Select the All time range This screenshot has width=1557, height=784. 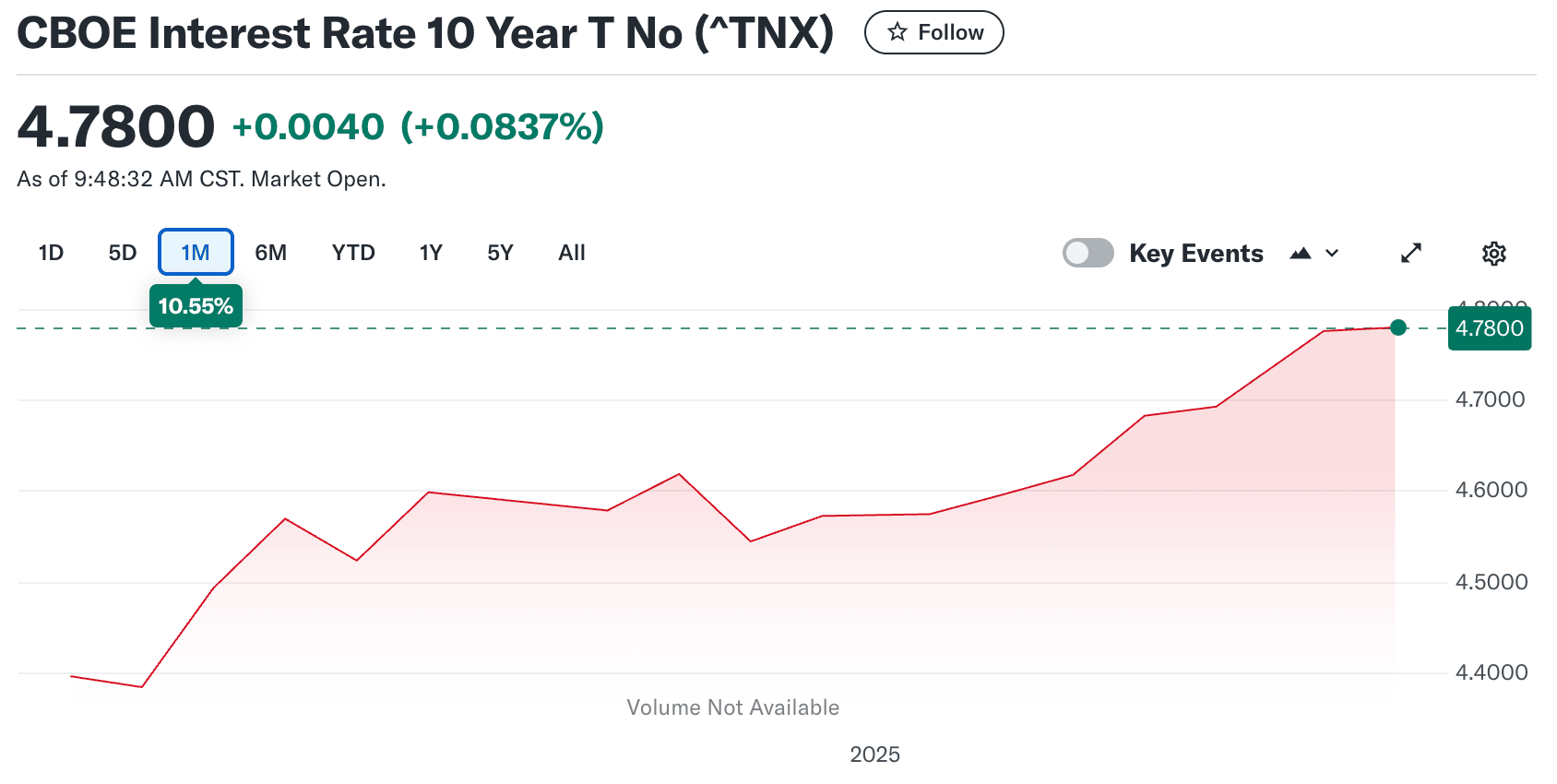[572, 253]
